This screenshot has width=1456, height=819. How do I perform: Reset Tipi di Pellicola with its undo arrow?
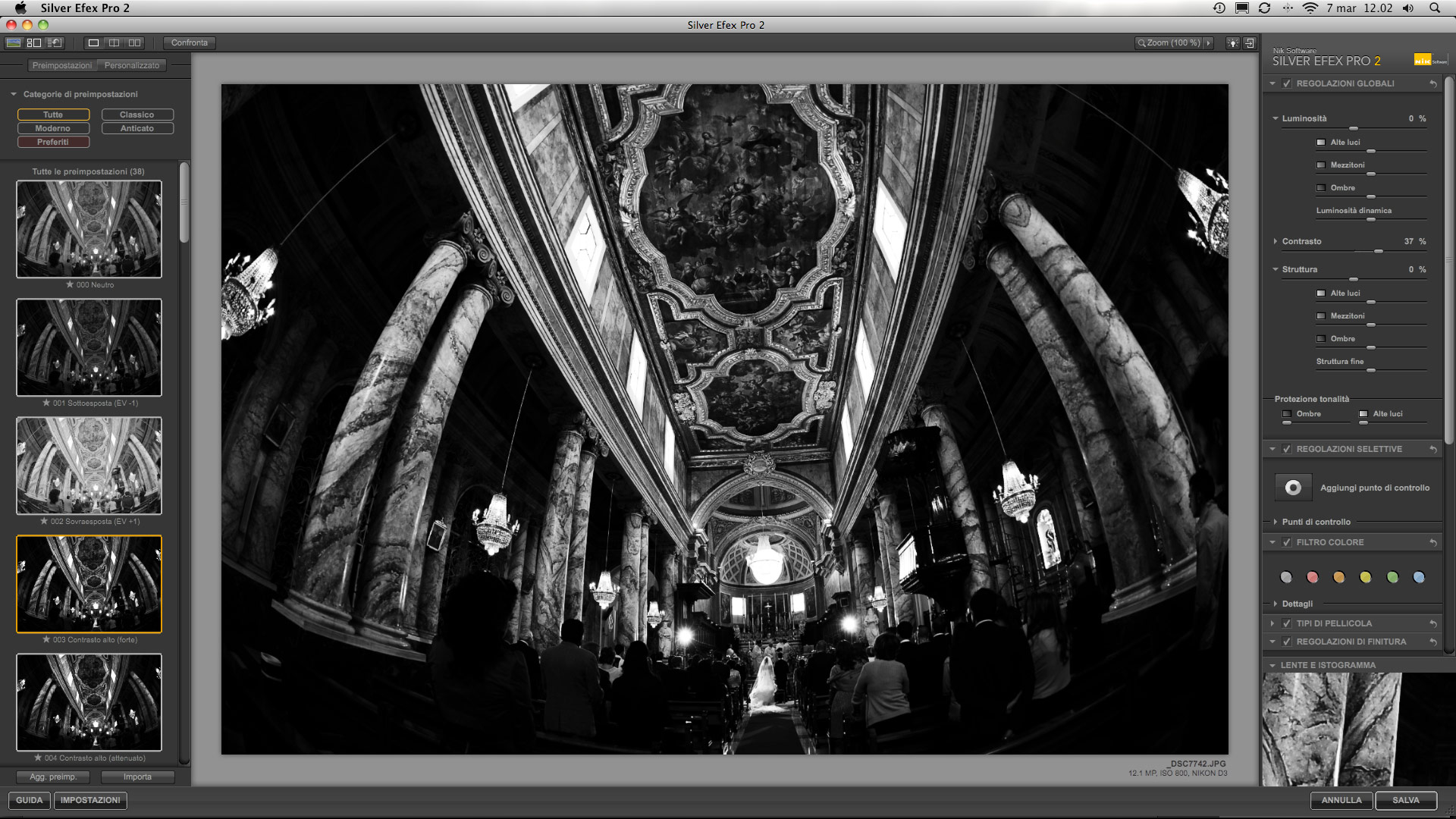click(1433, 624)
